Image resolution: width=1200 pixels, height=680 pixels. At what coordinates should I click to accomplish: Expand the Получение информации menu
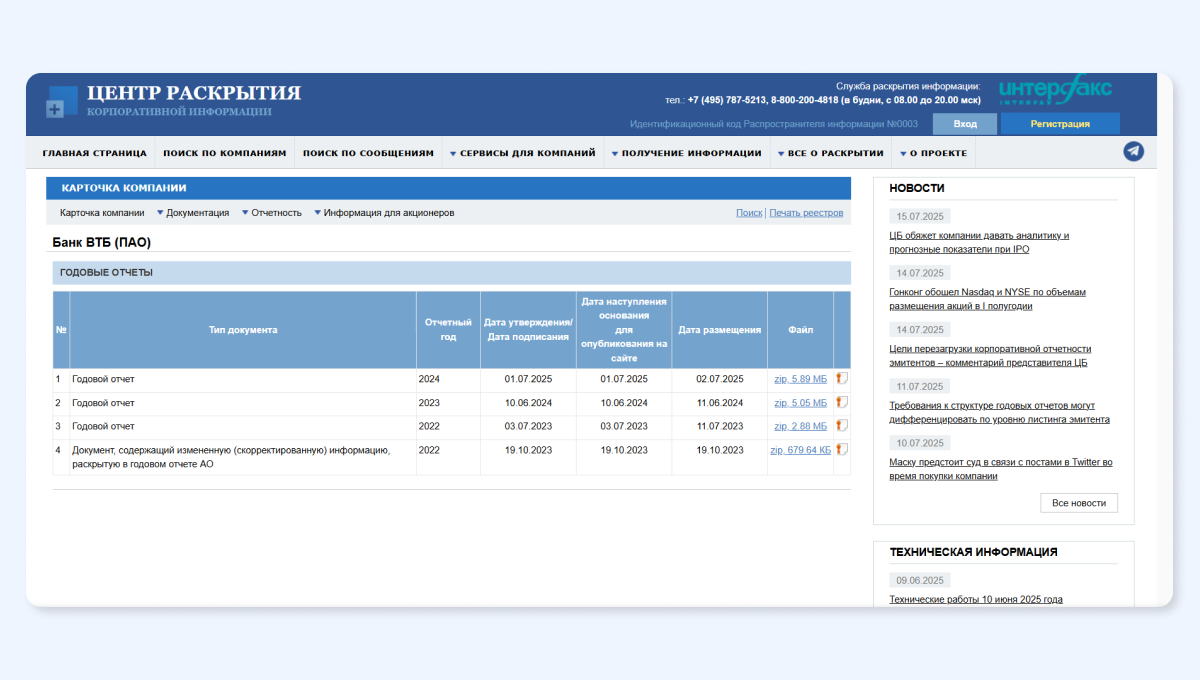pyautogui.click(x=686, y=153)
